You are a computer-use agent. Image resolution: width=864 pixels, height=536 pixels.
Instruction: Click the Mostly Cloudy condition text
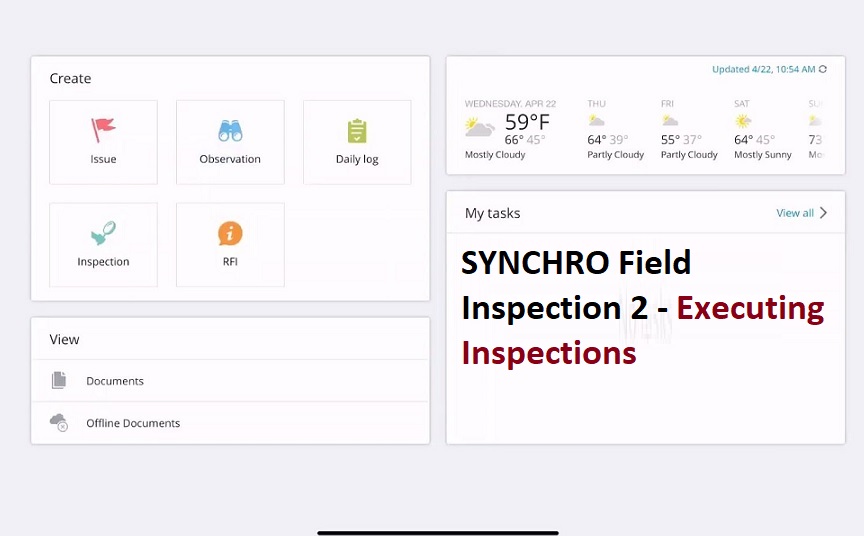tap(495, 155)
